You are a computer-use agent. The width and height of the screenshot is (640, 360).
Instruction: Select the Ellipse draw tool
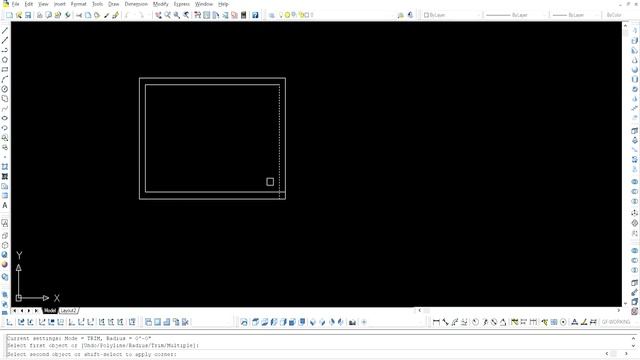point(5,118)
